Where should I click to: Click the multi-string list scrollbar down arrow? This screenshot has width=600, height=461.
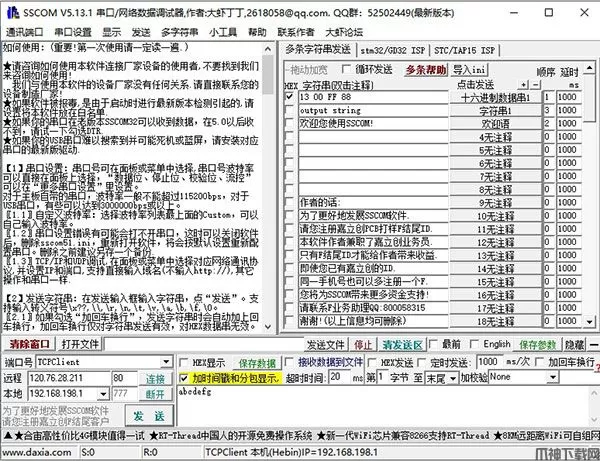coord(590,322)
